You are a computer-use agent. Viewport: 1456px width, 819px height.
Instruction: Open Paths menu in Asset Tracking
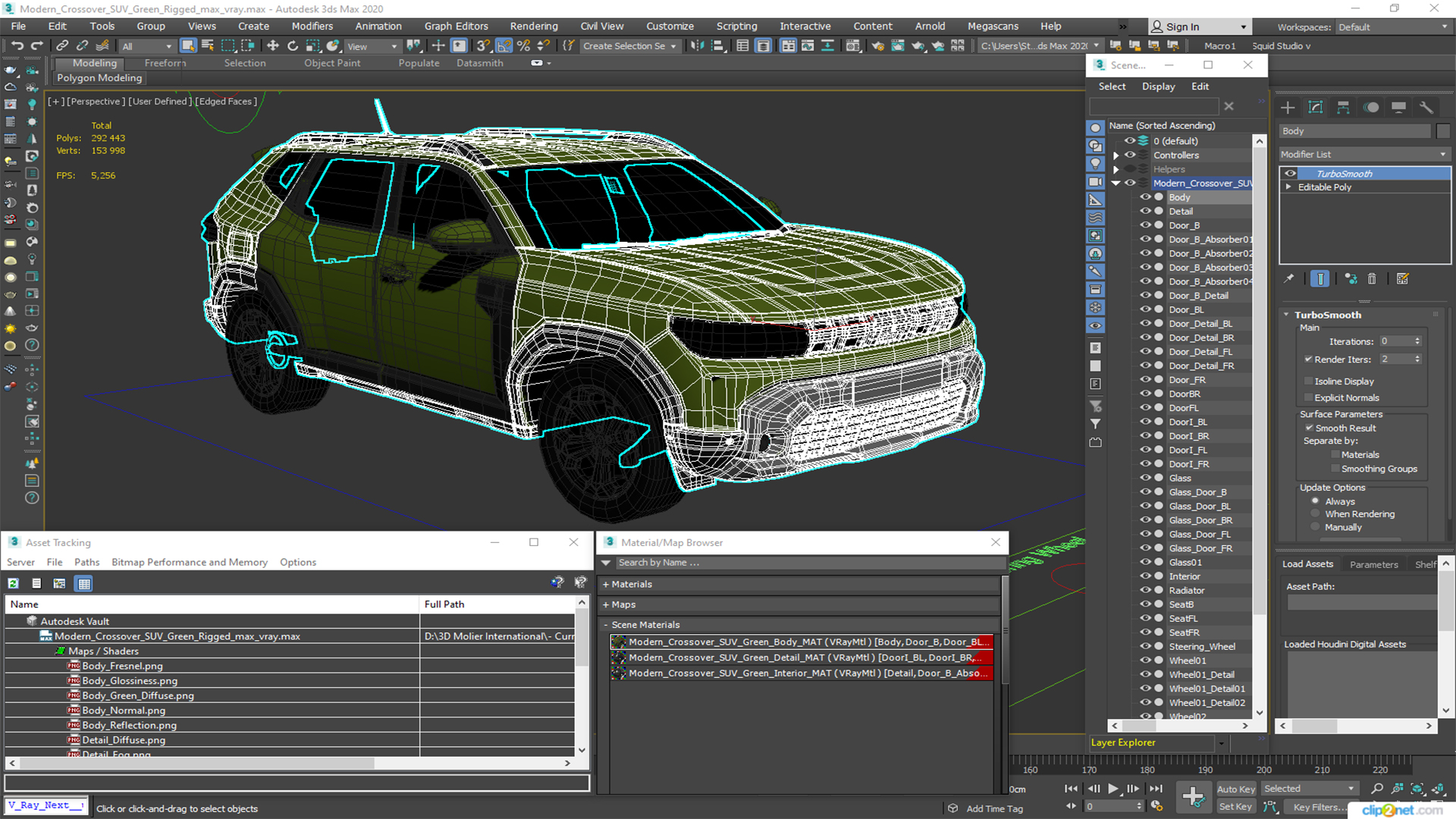coord(86,562)
